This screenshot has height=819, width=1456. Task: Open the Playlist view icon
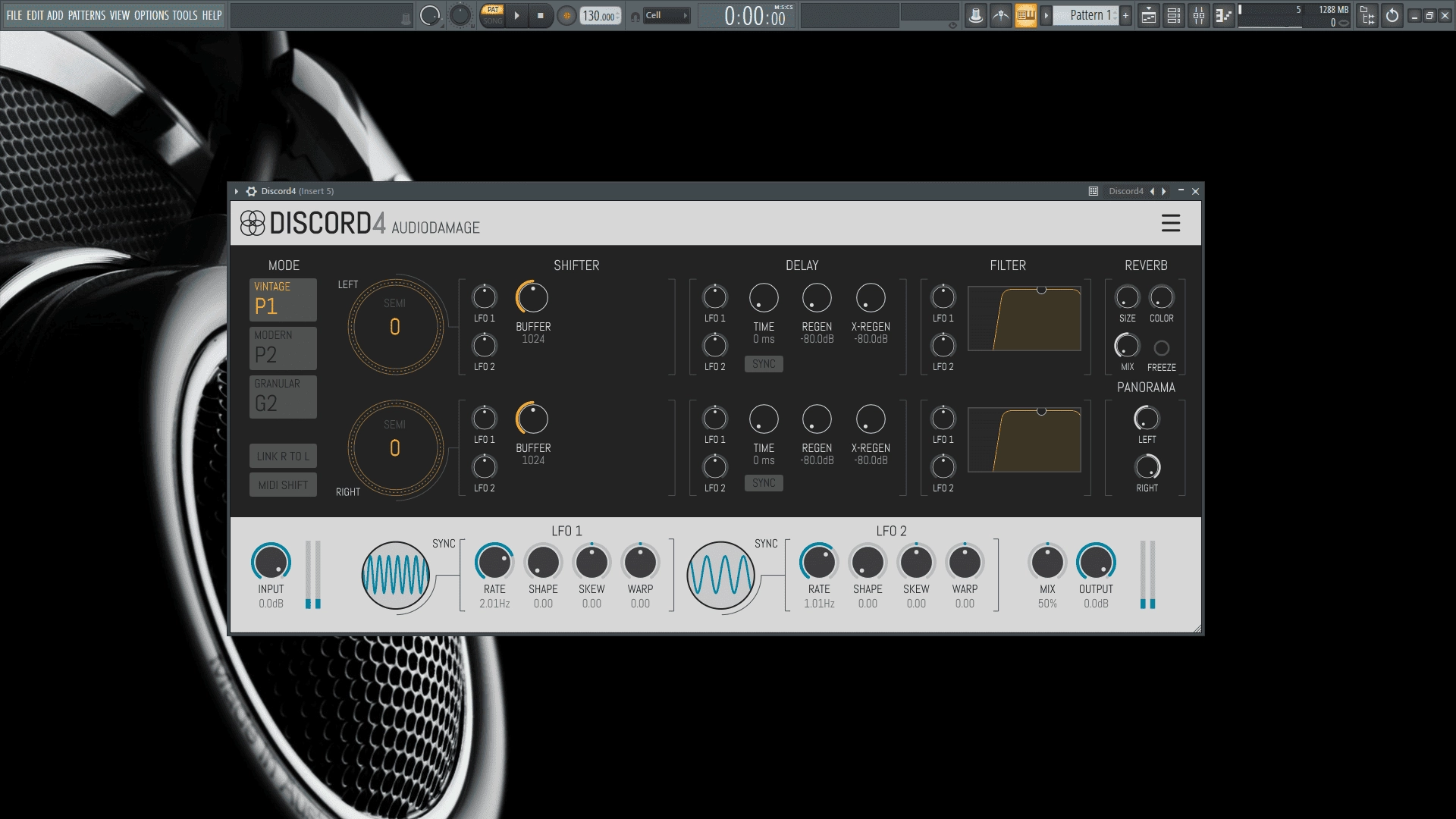tap(1149, 15)
